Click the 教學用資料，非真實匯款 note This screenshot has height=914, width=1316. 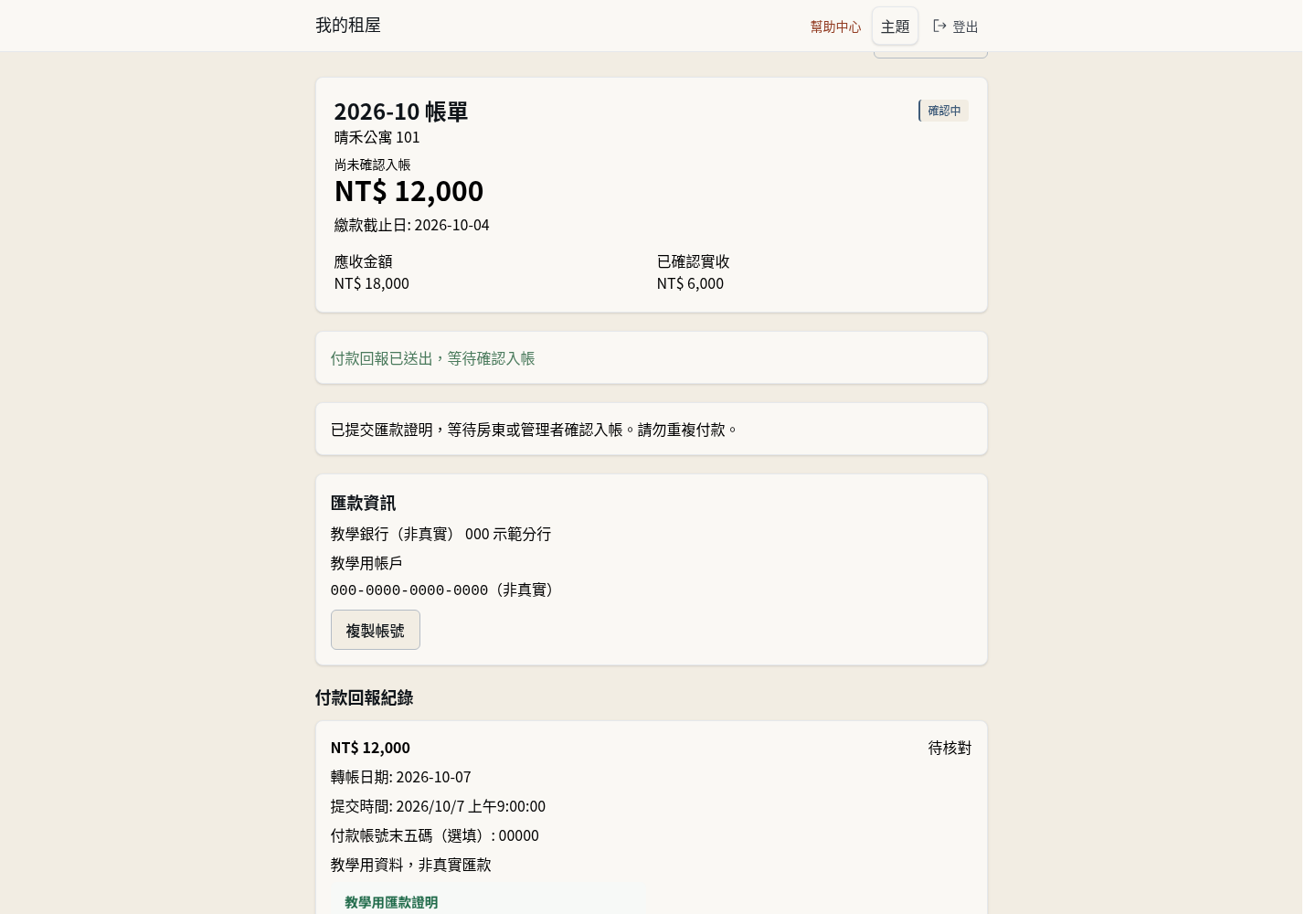(411, 865)
